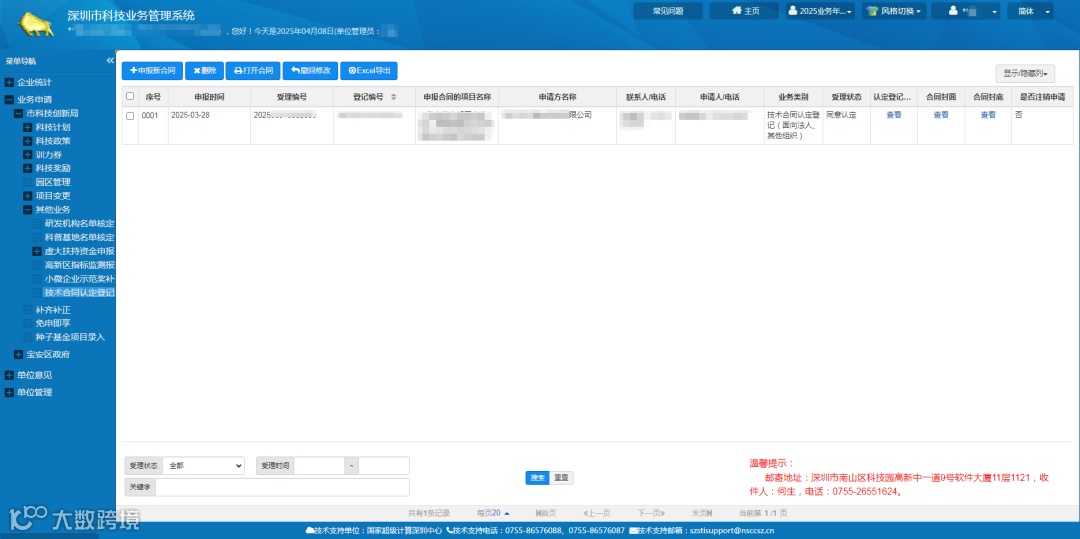Collapse the 其他业务 tree node
Viewport: 1080px width, 539px height.
click(x=28, y=209)
